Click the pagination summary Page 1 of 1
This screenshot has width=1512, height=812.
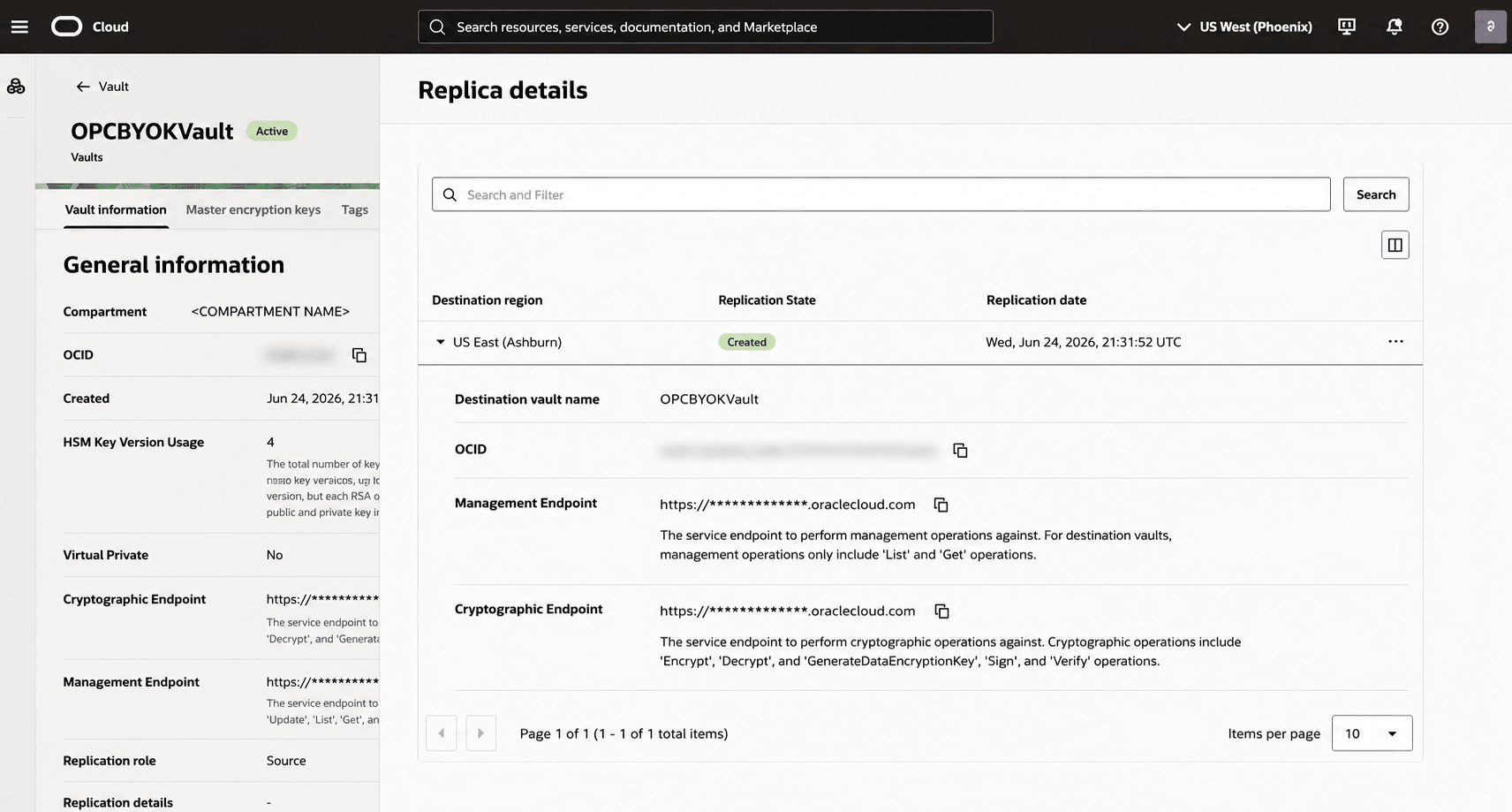click(x=624, y=733)
